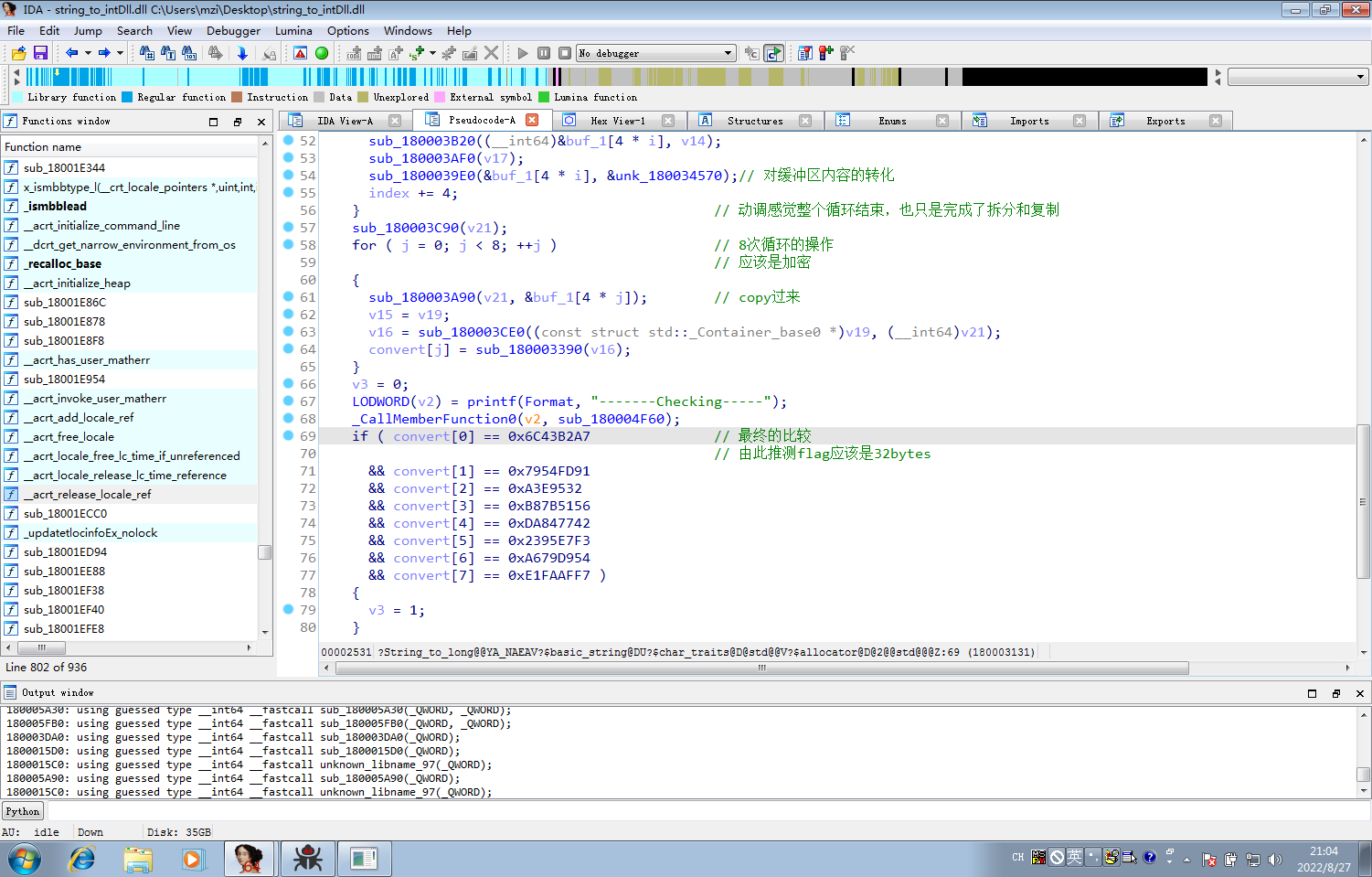Viewport: 1372px width, 877px height.
Task: Click the External symbol pink legend swatch
Action: click(441, 97)
